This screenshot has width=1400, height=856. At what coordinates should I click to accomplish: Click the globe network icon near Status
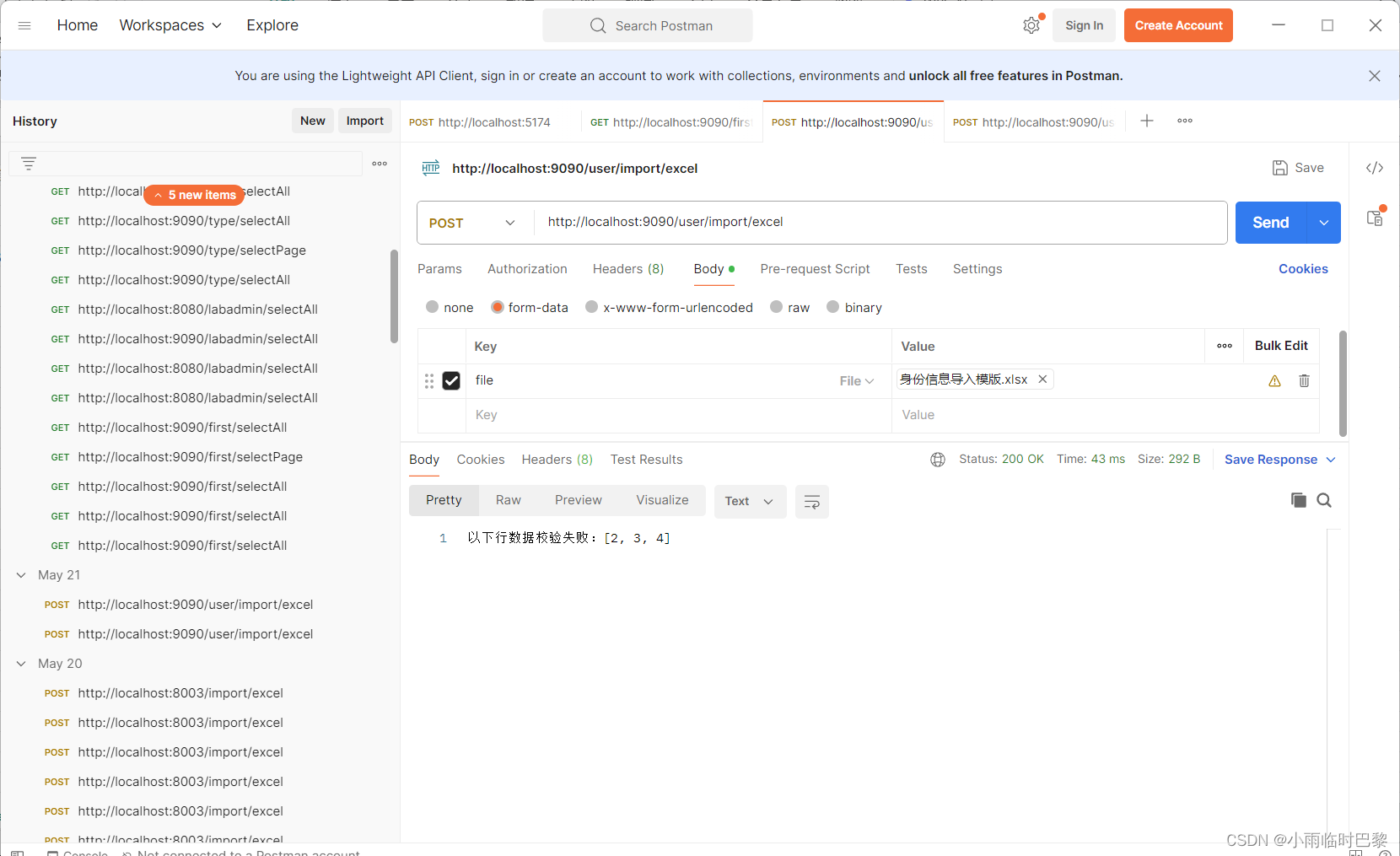pyautogui.click(x=937, y=459)
